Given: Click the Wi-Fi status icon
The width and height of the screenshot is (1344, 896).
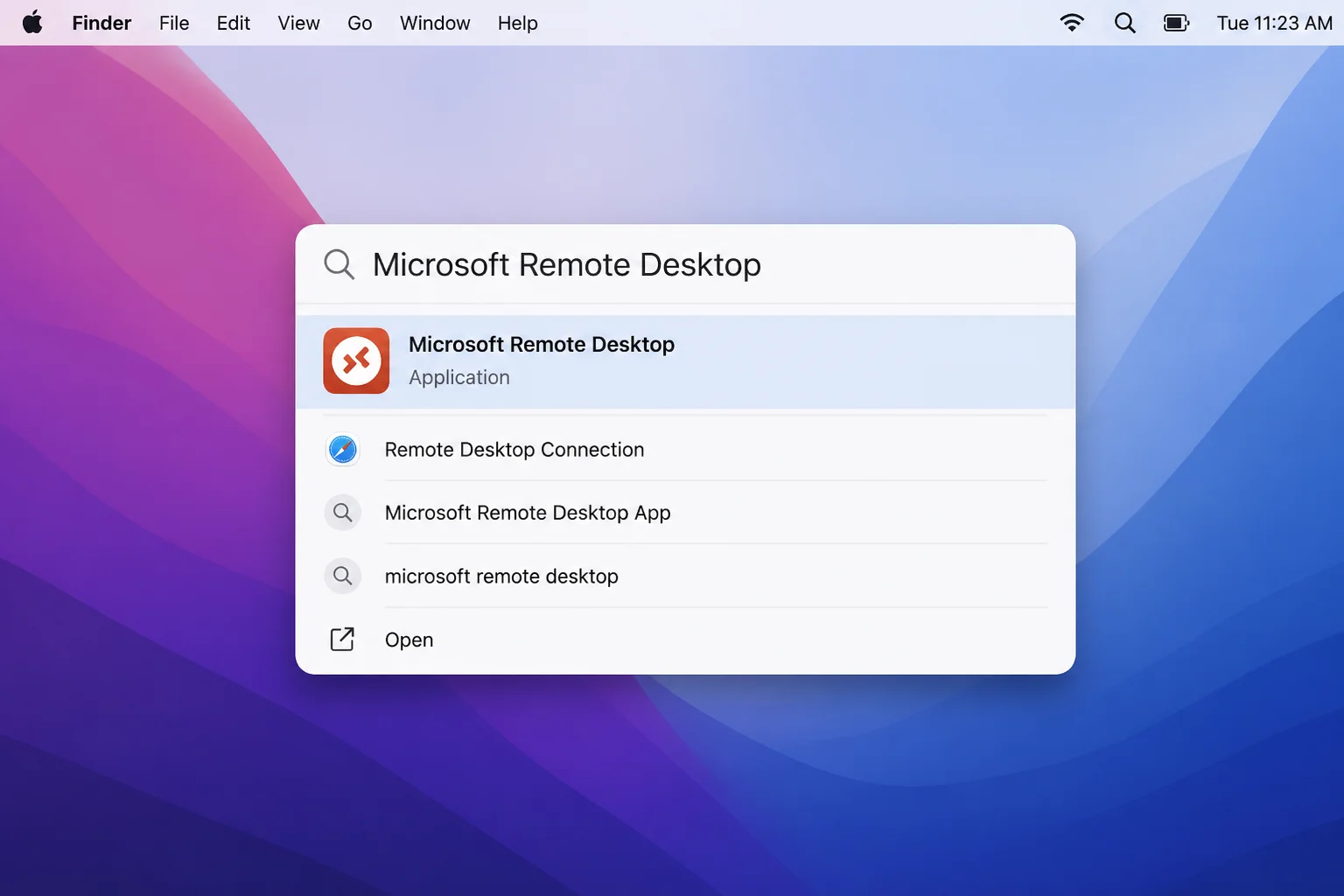Looking at the screenshot, I should pyautogui.click(x=1072, y=23).
